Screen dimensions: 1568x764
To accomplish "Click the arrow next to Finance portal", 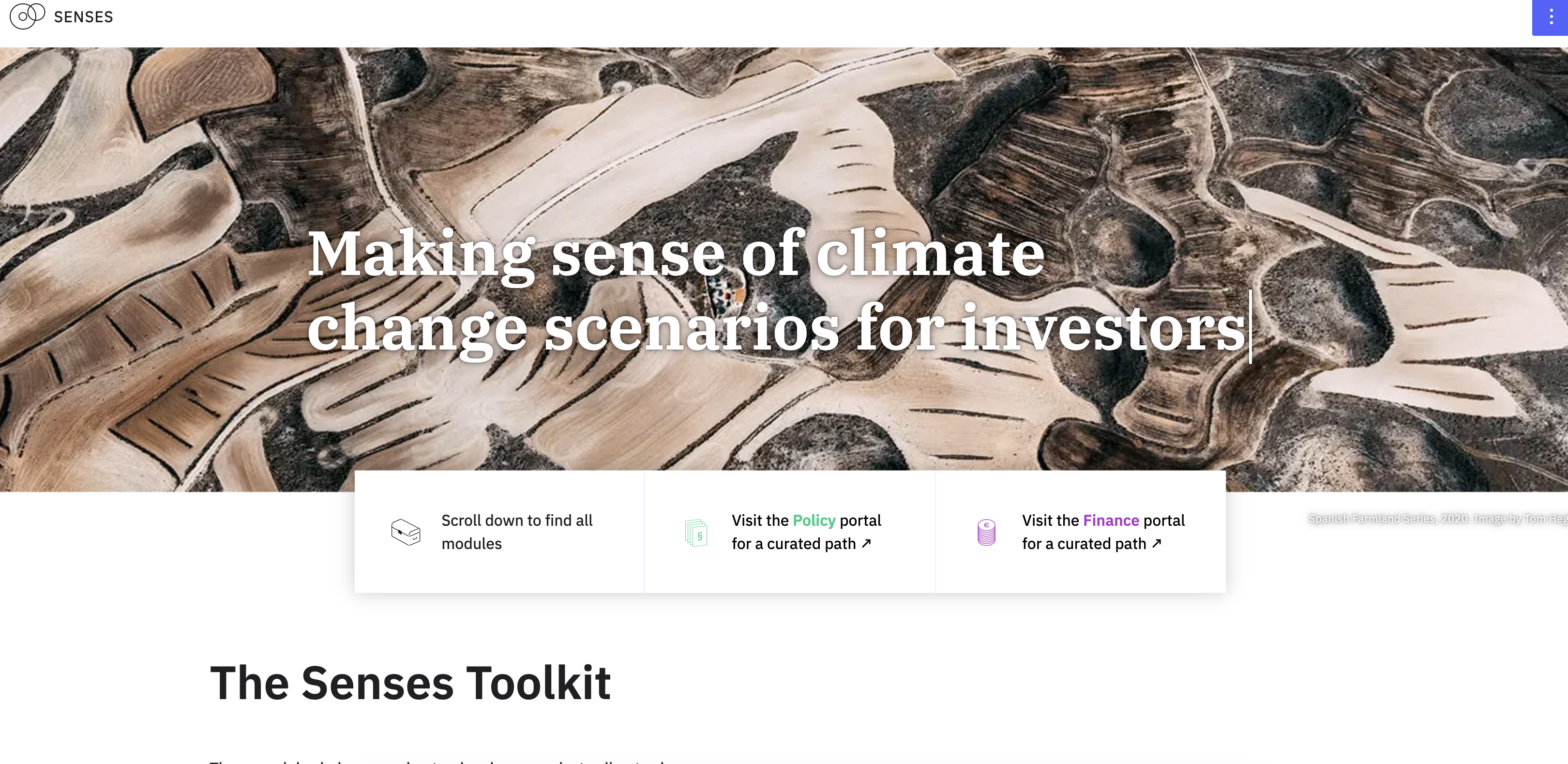I will tap(1157, 544).
